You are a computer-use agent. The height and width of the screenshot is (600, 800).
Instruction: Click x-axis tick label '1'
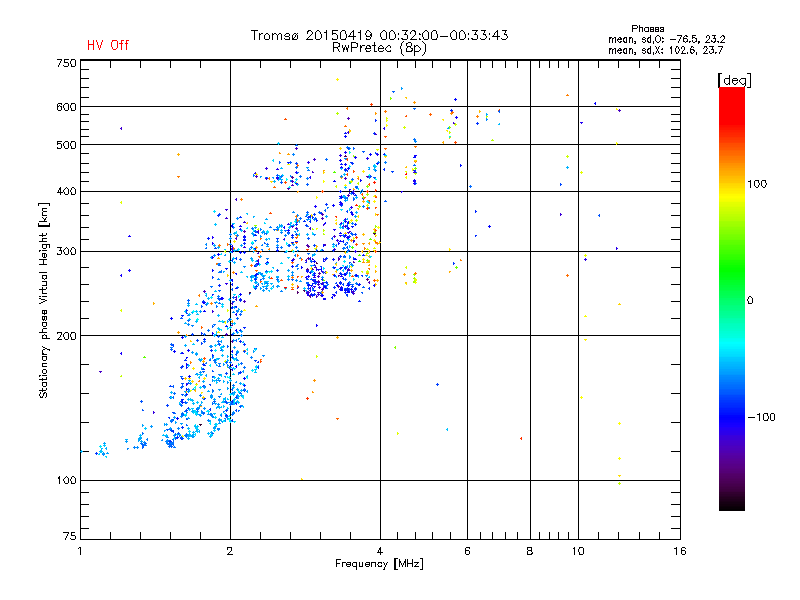click(x=80, y=551)
